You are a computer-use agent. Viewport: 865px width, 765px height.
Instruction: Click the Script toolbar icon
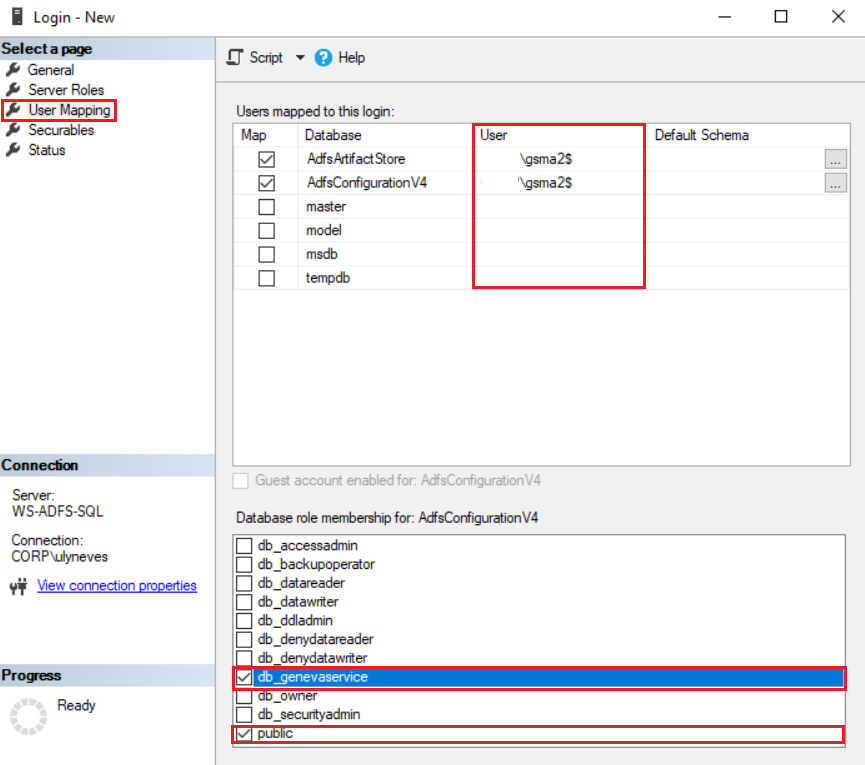[x=235, y=57]
